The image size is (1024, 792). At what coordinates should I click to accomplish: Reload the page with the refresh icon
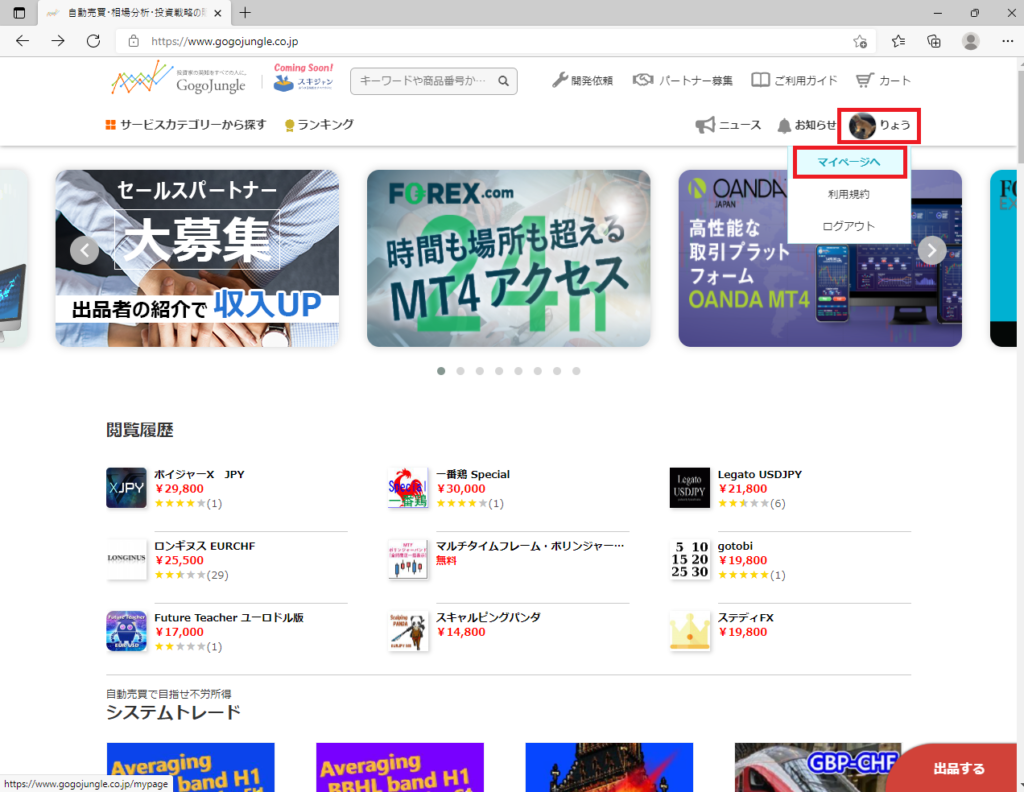[93, 41]
